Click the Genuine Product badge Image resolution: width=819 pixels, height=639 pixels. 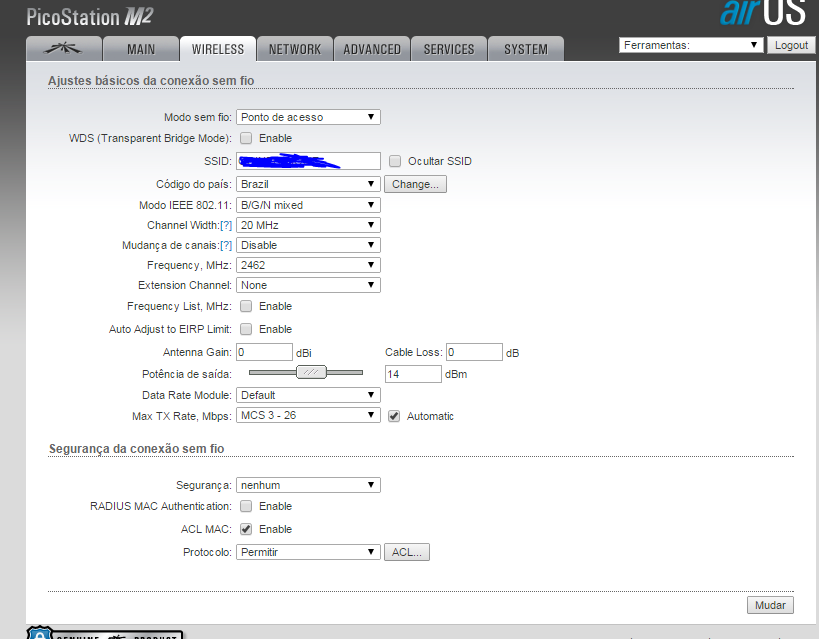pyautogui.click(x=104, y=633)
